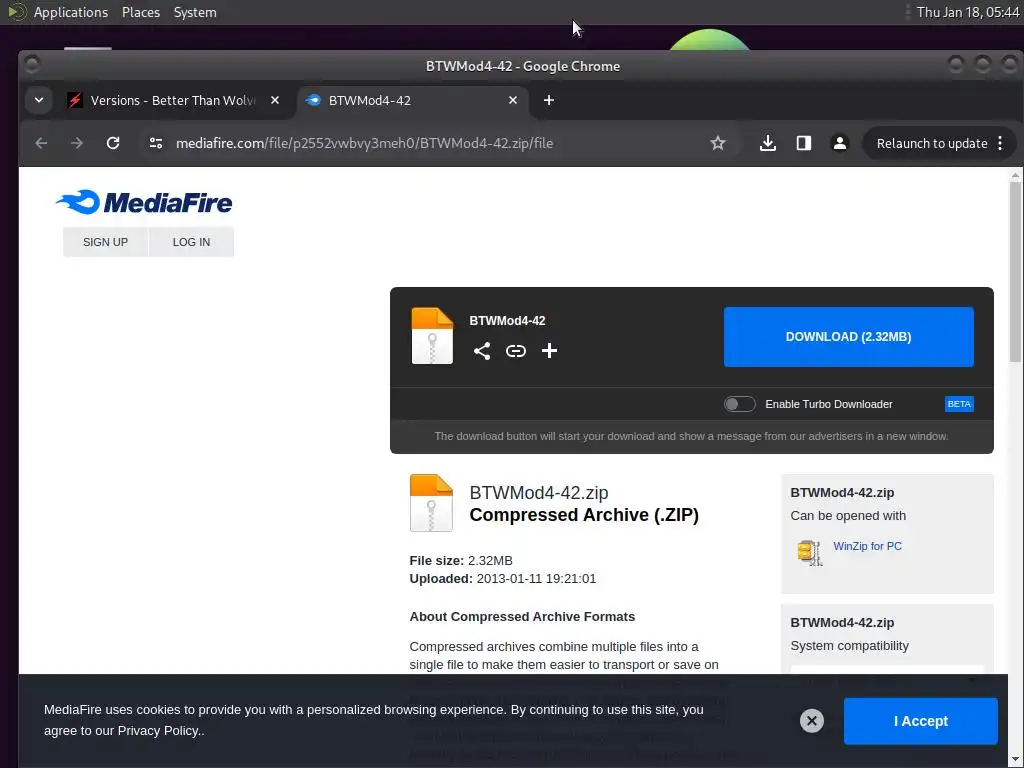Open the Chrome side panel icon
The image size is (1024, 768).
(804, 143)
